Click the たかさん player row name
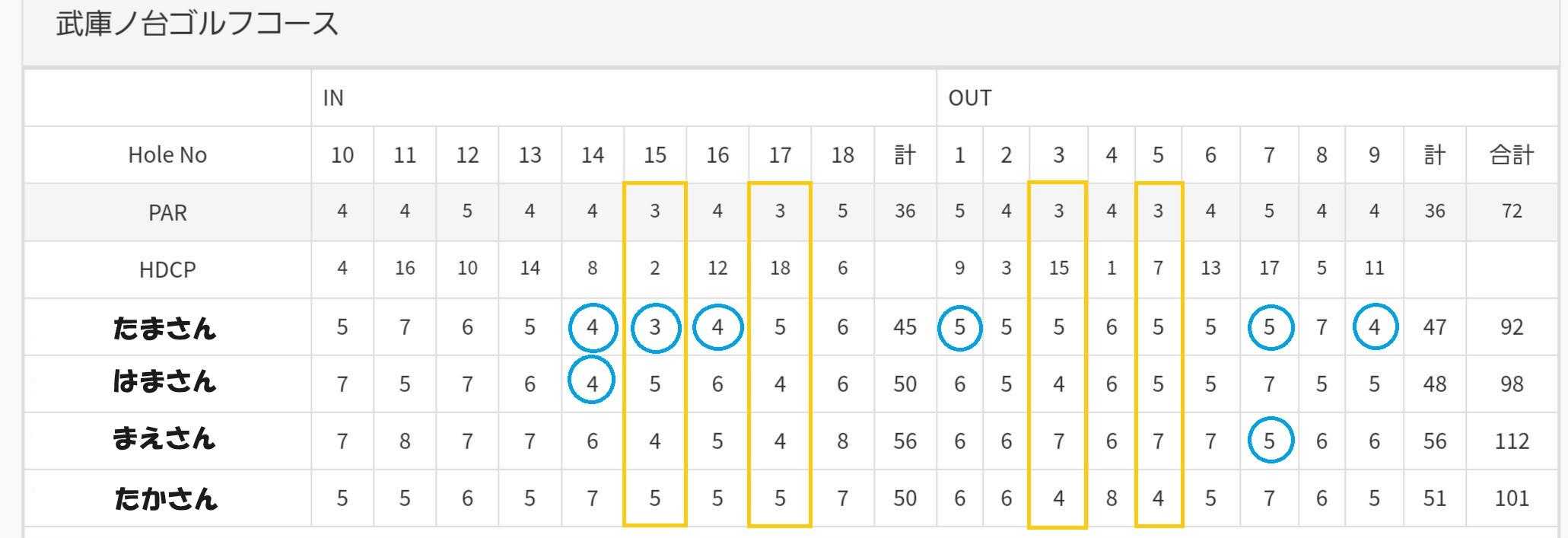Screen dimensions: 1568x538 coord(165,498)
